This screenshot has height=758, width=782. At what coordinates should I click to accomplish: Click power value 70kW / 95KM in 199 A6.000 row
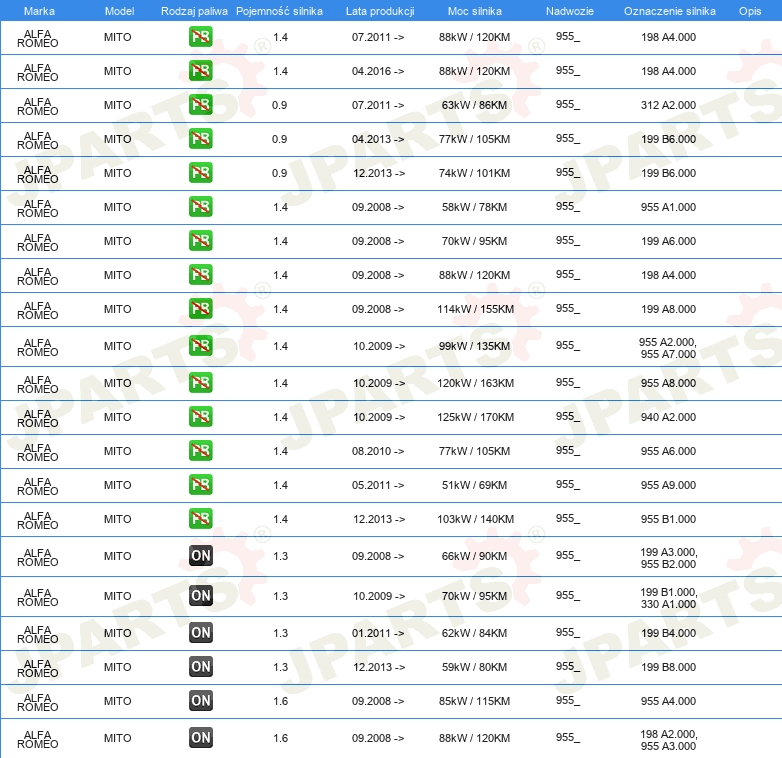coord(474,241)
